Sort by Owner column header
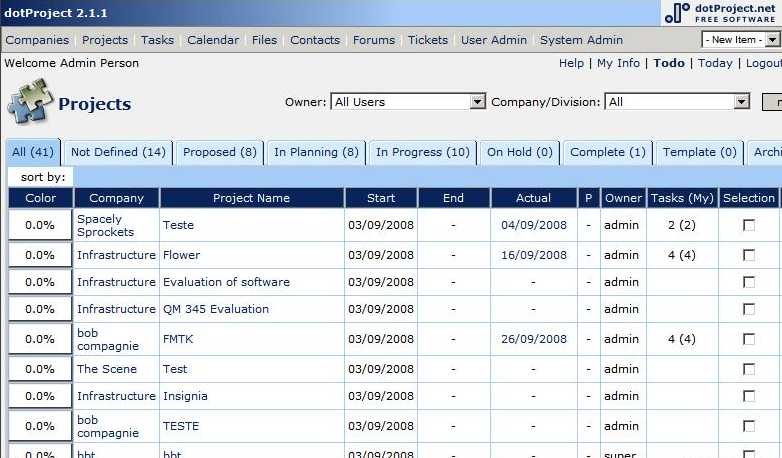The image size is (782, 458). (x=623, y=198)
